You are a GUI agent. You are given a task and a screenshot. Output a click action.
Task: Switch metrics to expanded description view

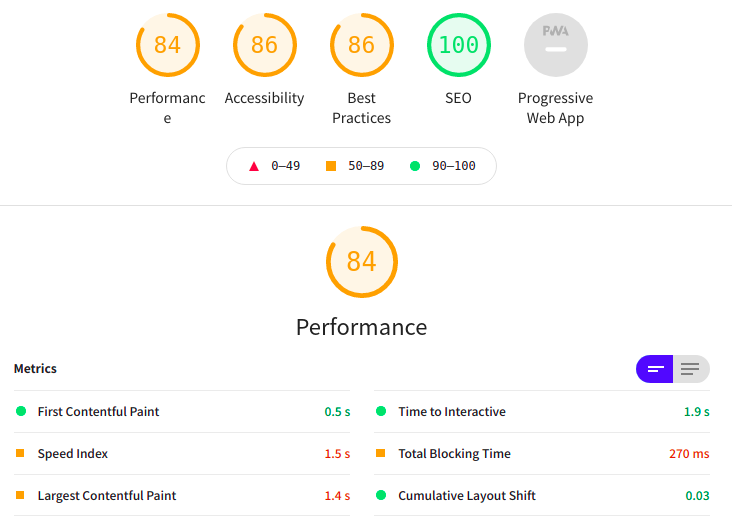point(691,369)
